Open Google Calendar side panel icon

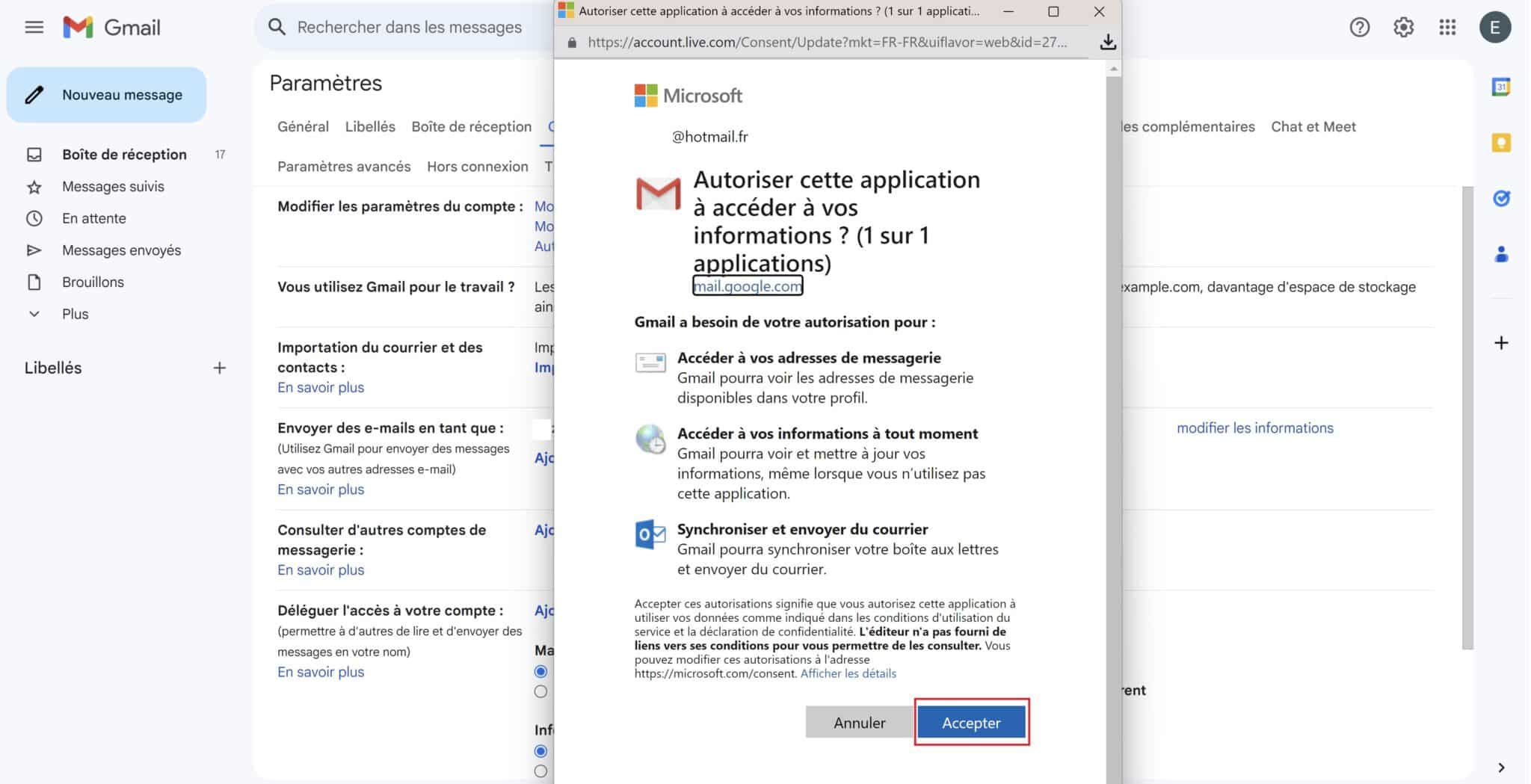tap(1501, 87)
